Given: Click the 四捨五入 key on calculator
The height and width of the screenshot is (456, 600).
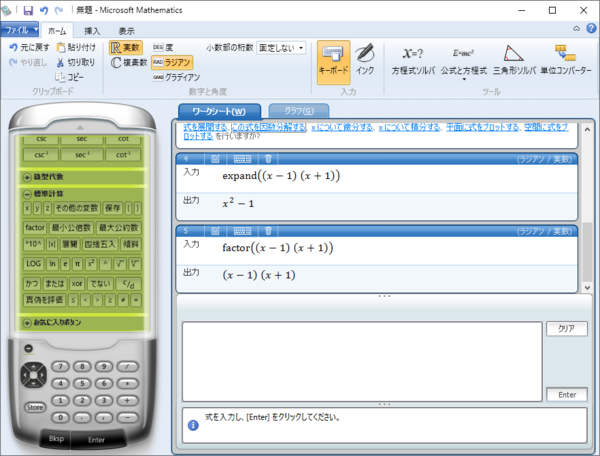Looking at the screenshot, I should point(100,244).
